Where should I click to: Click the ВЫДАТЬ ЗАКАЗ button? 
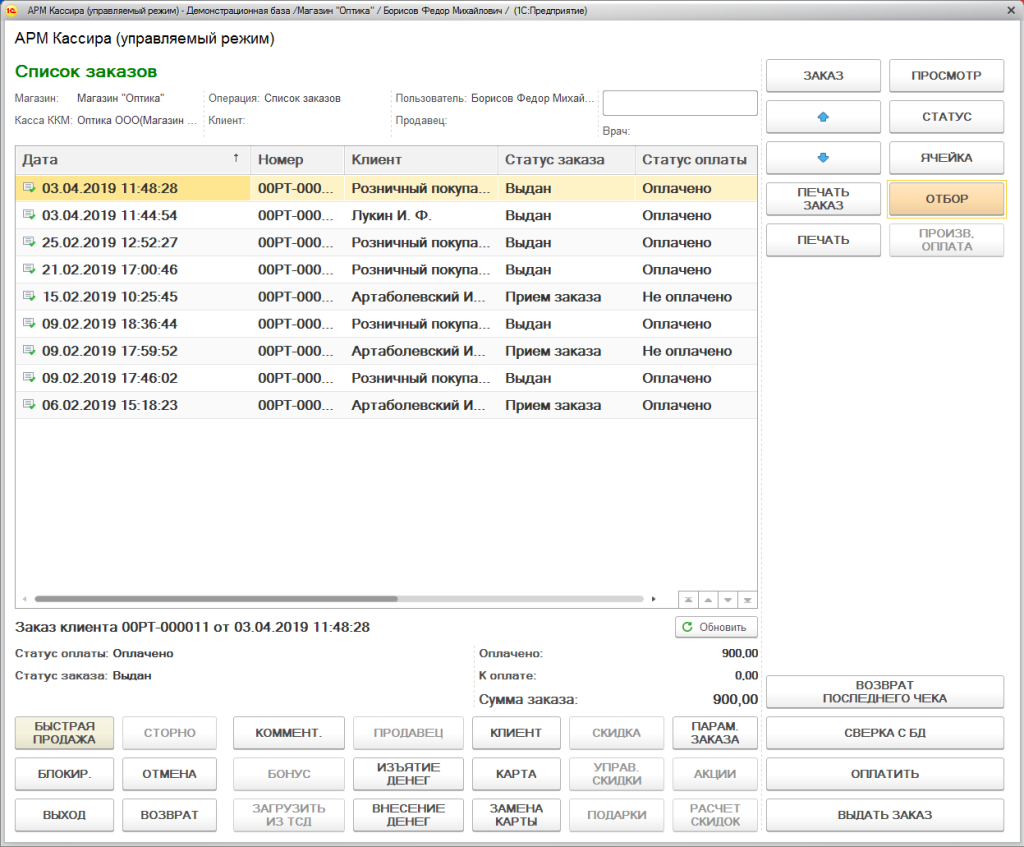click(x=884, y=815)
